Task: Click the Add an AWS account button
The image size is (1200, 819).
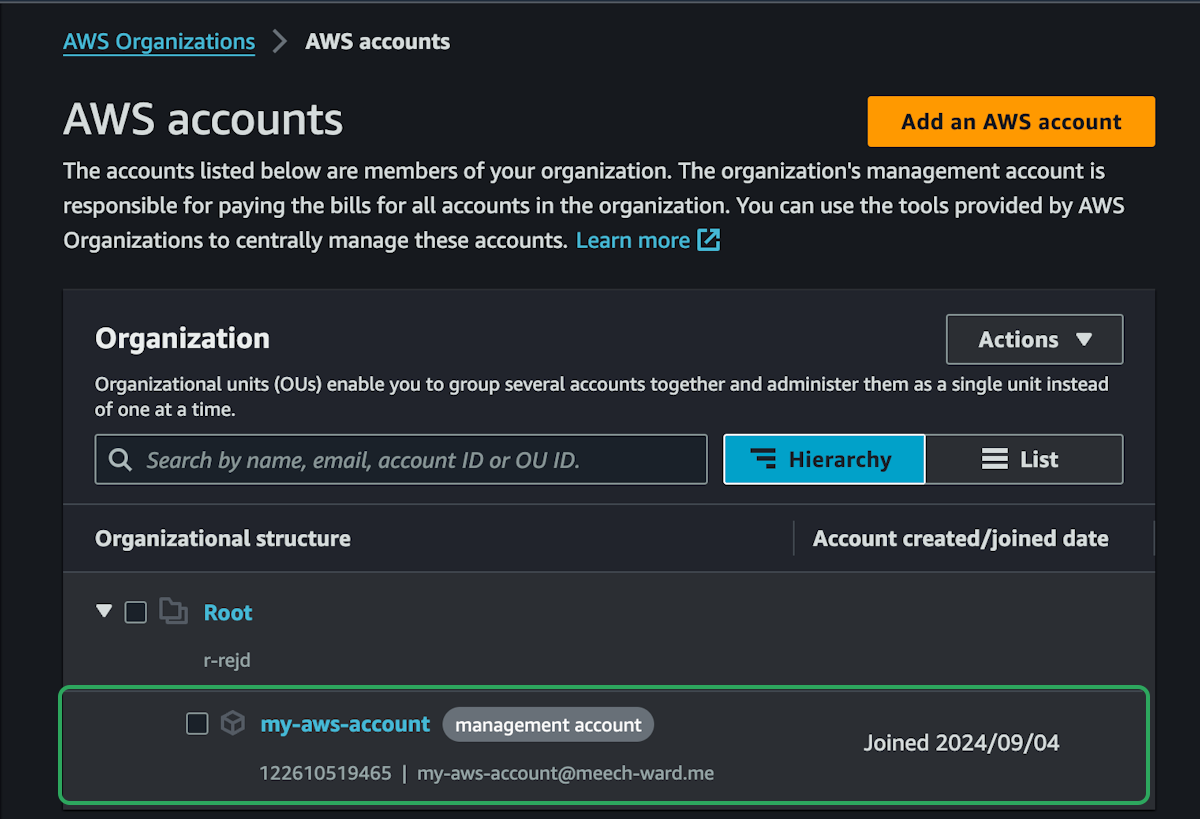Action: 1011,122
